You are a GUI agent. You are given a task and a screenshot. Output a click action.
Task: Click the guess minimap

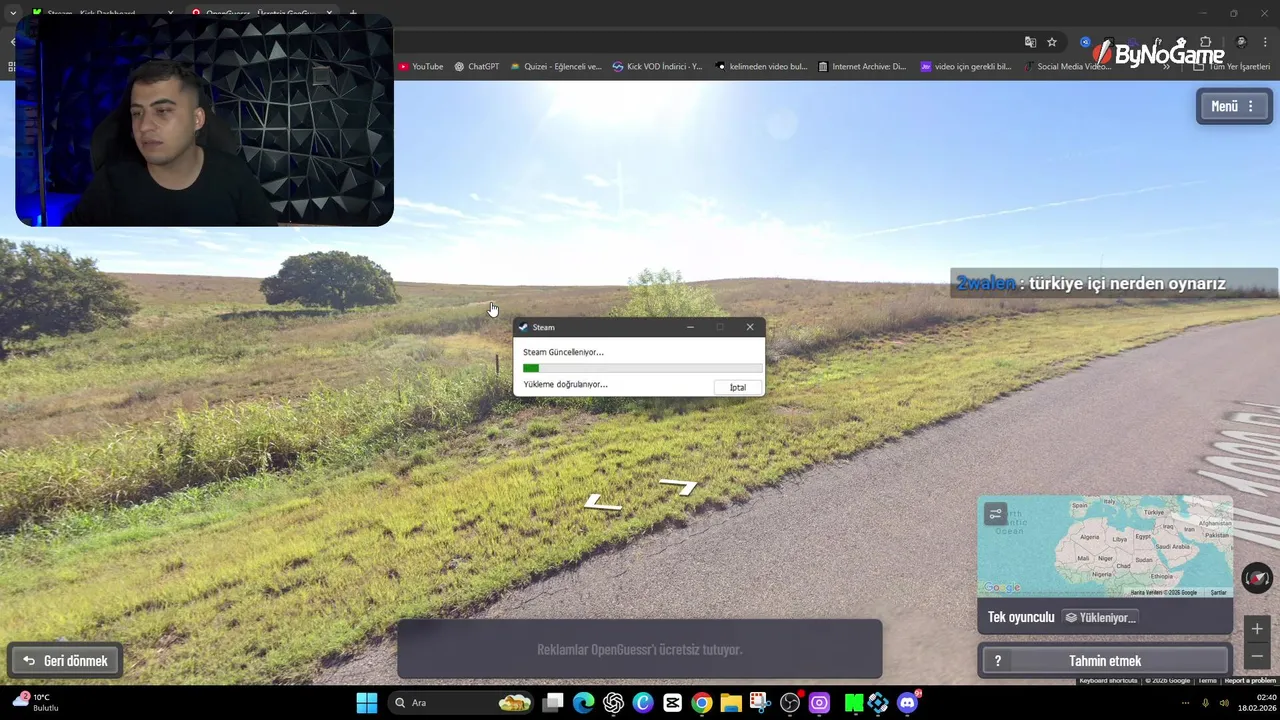pyautogui.click(x=1105, y=546)
